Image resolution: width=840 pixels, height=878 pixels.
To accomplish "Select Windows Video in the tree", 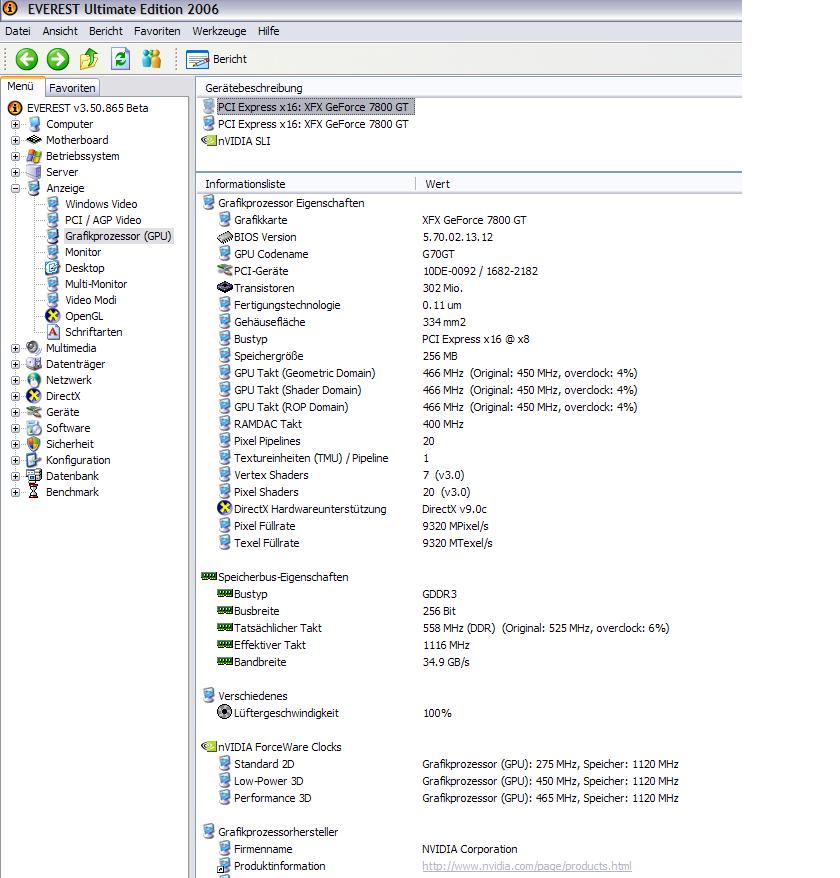I will click(x=101, y=204).
